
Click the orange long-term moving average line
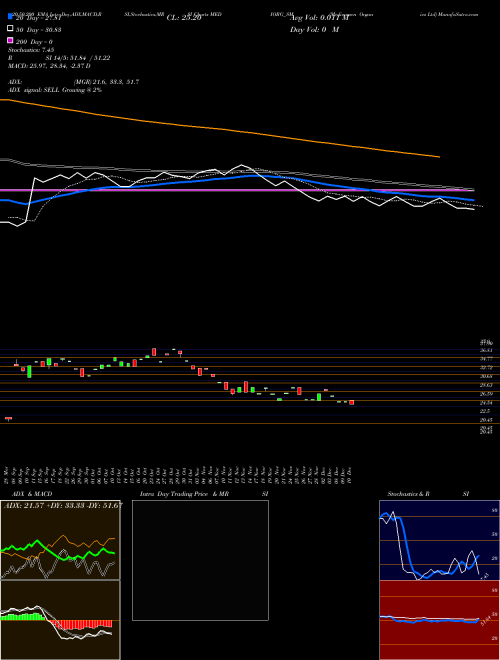click(220, 129)
